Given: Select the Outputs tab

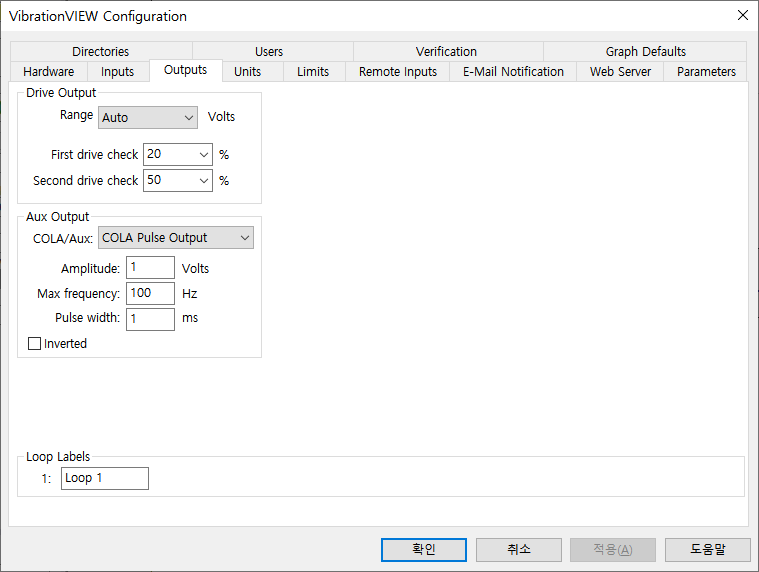Looking at the screenshot, I should tap(185, 70).
